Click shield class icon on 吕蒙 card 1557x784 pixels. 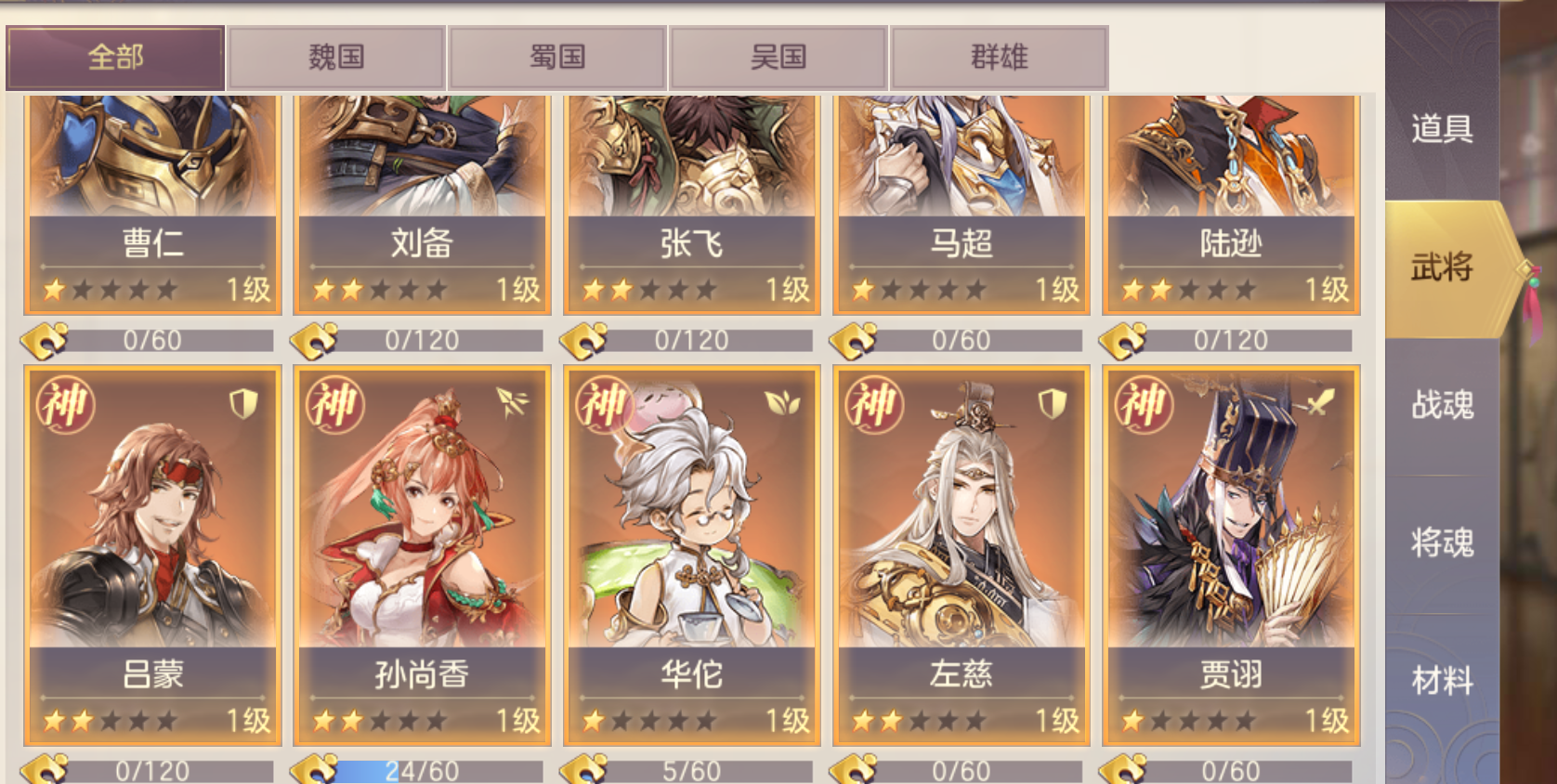point(243,403)
